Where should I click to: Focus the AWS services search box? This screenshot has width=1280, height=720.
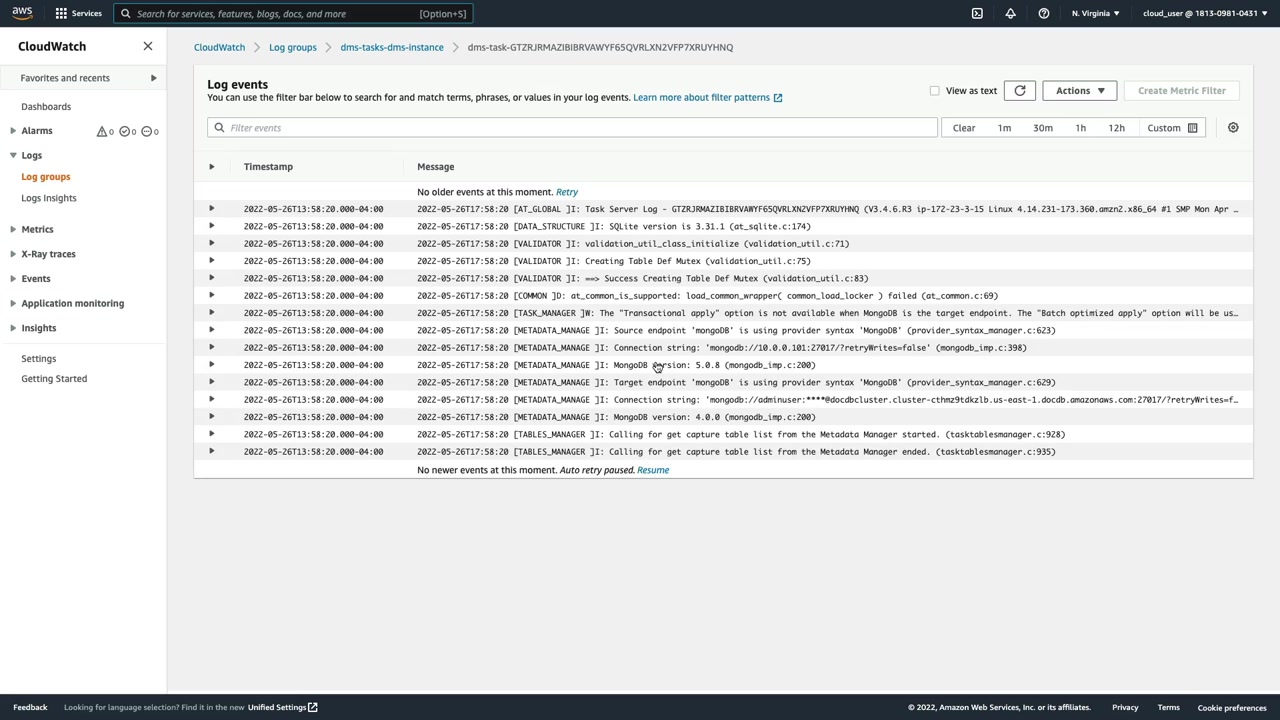(x=292, y=13)
